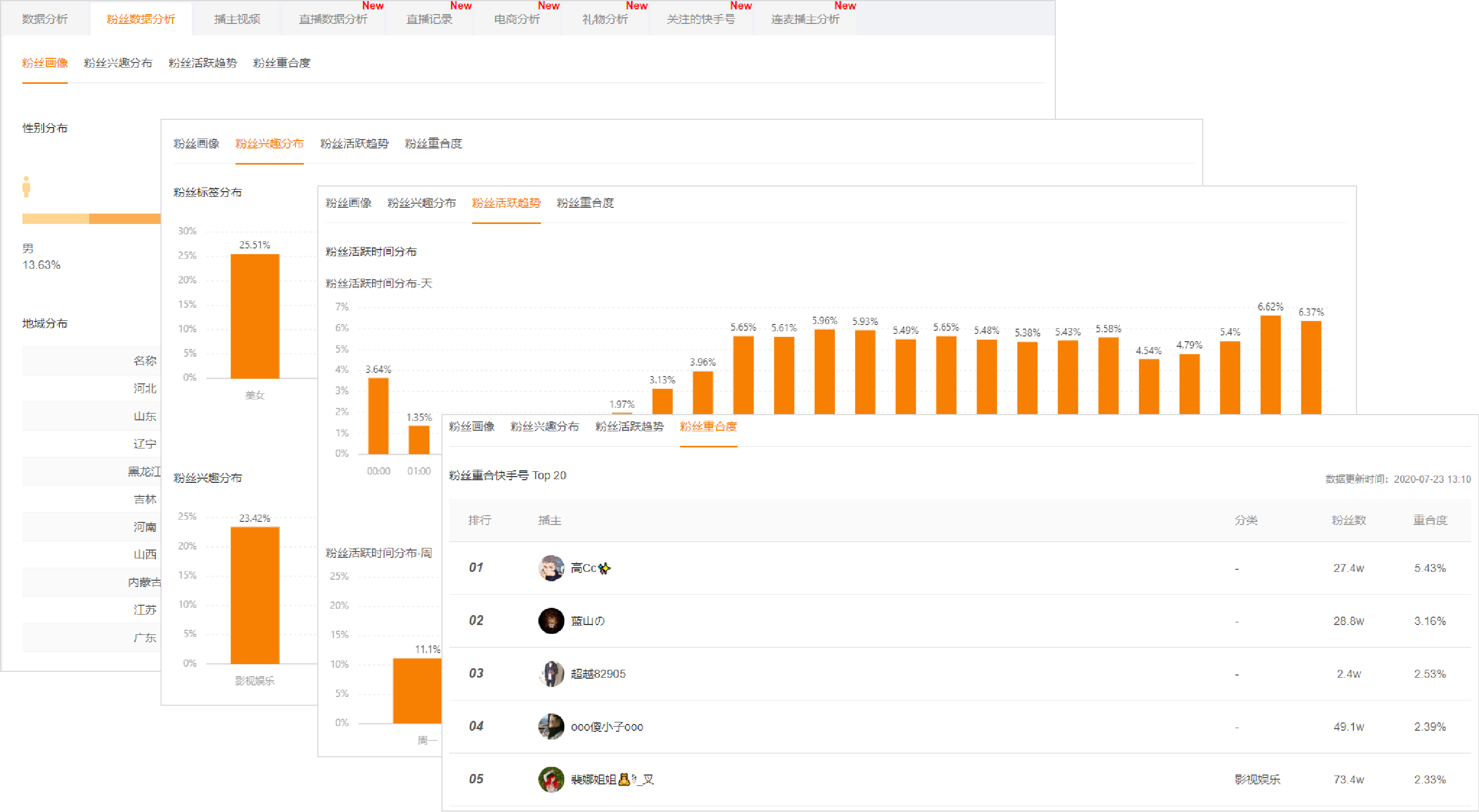The width and height of the screenshot is (1479, 812).
Task: Switch to the 关注的快手号 tab
Action: tap(700, 19)
